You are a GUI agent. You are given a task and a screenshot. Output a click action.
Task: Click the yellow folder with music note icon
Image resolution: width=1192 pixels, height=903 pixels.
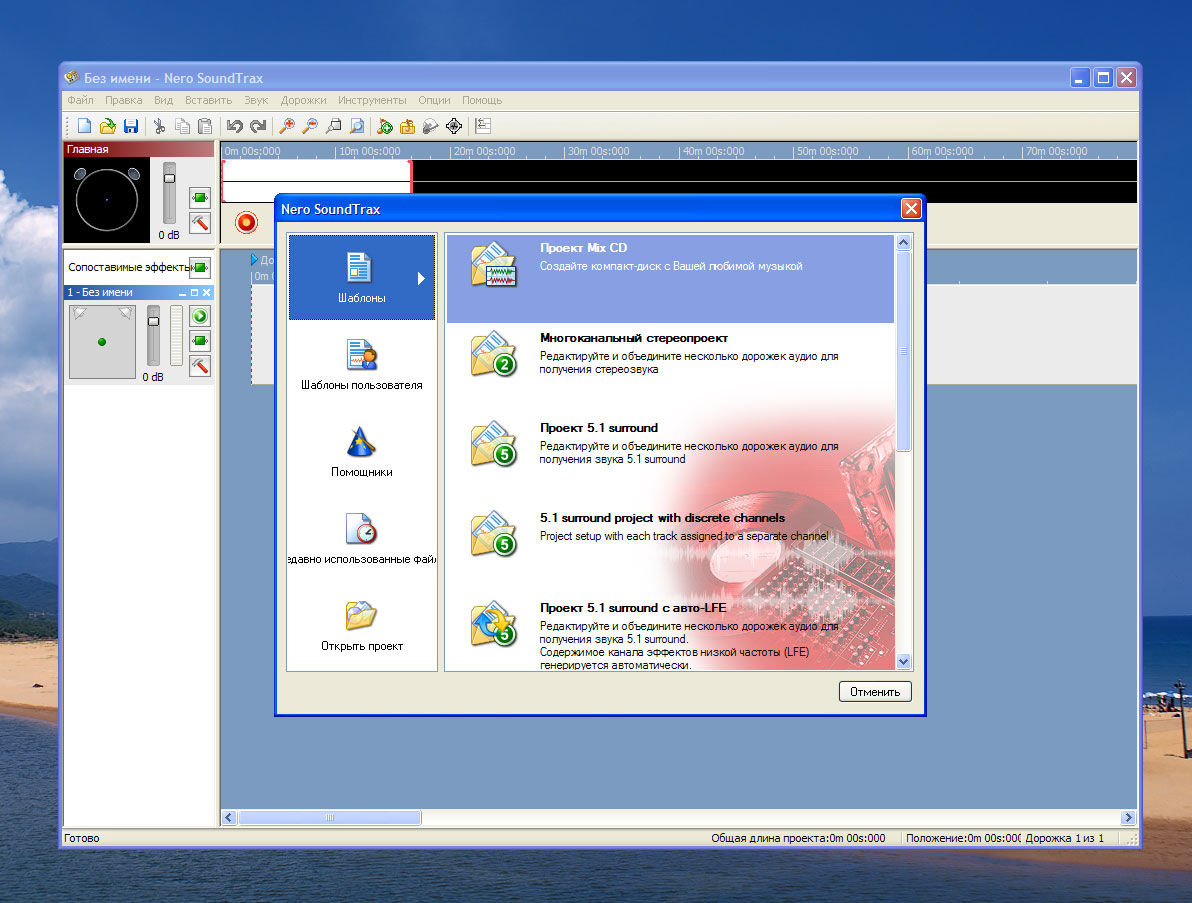407,126
